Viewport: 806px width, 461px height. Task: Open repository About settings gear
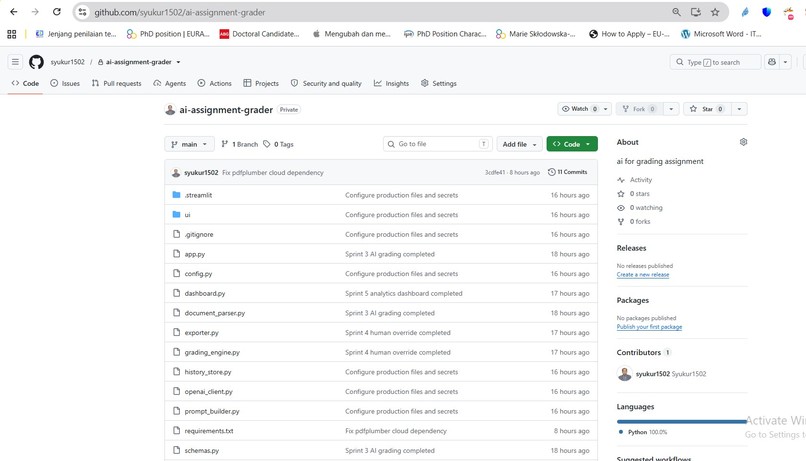click(x=743, y=142)
